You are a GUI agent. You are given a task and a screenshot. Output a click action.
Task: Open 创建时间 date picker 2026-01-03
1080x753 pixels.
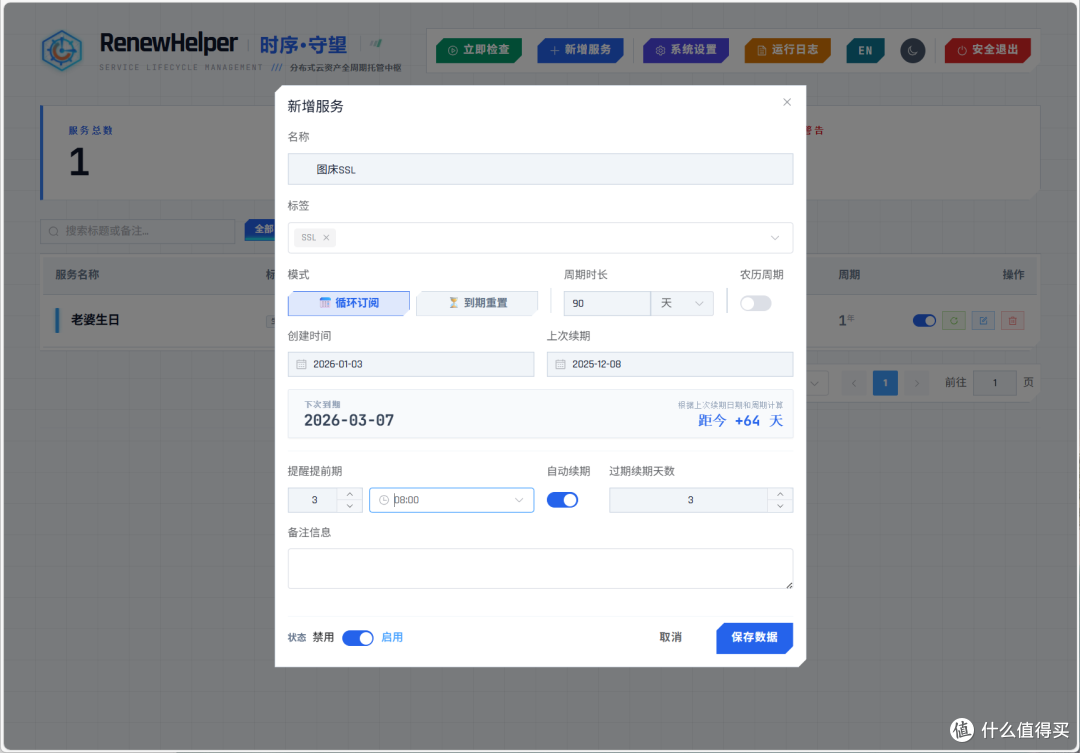coord(411,364)
